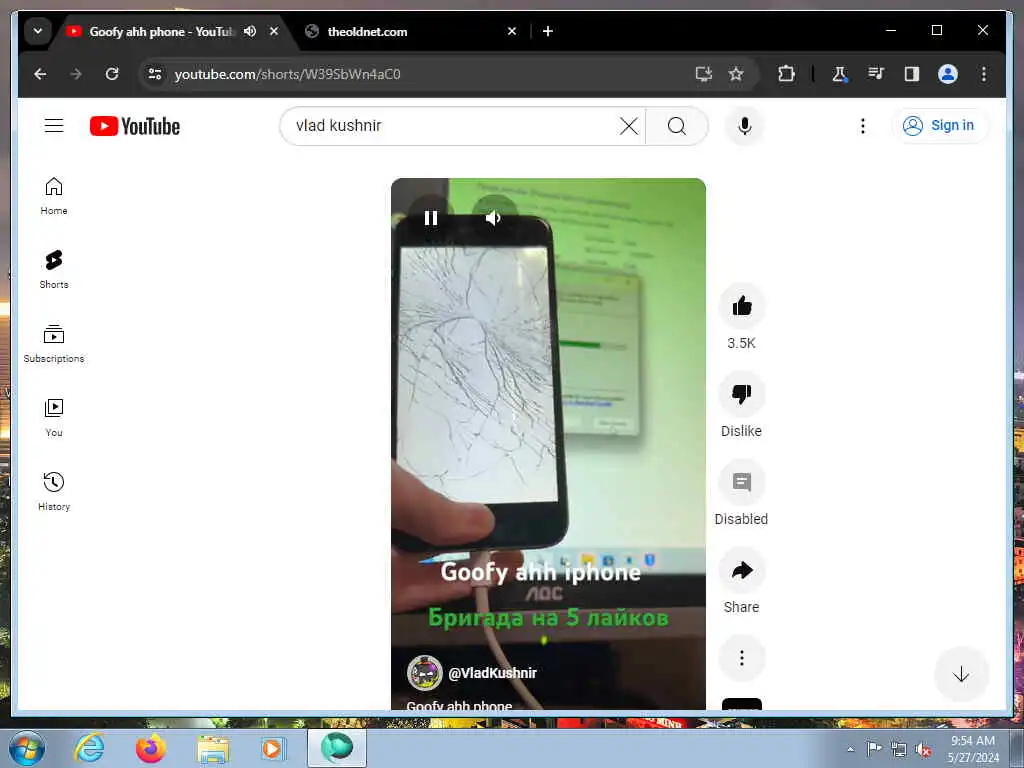This screenshot has width=1024, height=768.
Task: Click the disabled comments icon
Action: (x=742, y=482)
